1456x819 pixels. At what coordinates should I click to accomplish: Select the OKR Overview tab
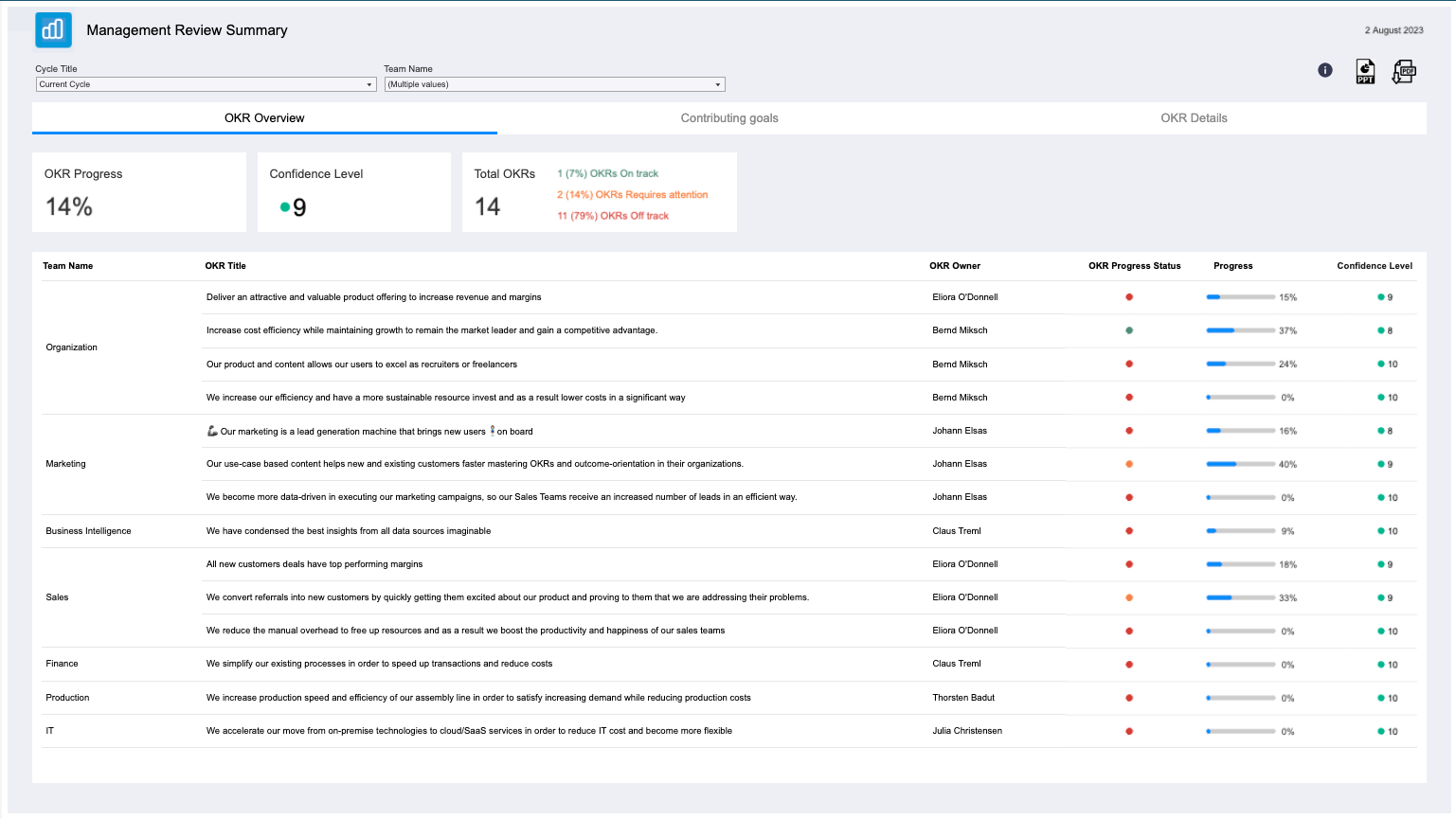[x=264, y=117]
